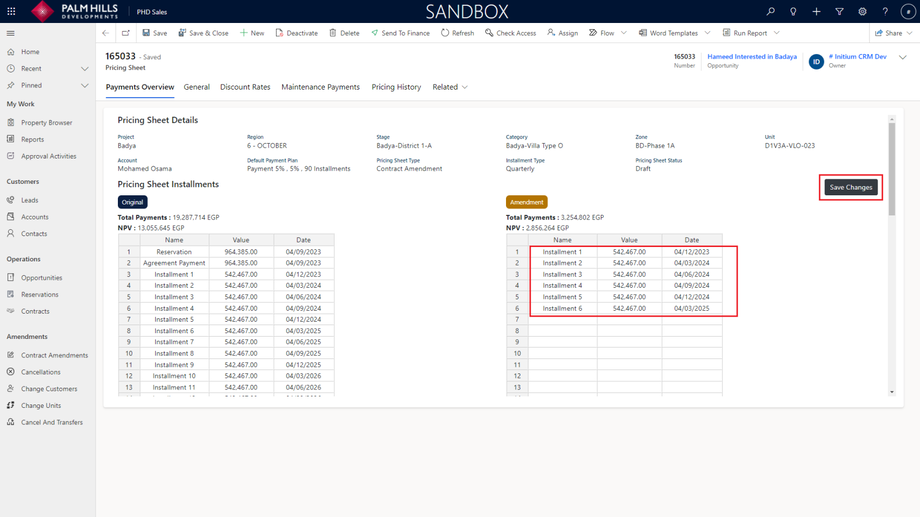Open the Maintenance Payments tab
The height and width of the screenshot is (517, 920).
[320, 87]
